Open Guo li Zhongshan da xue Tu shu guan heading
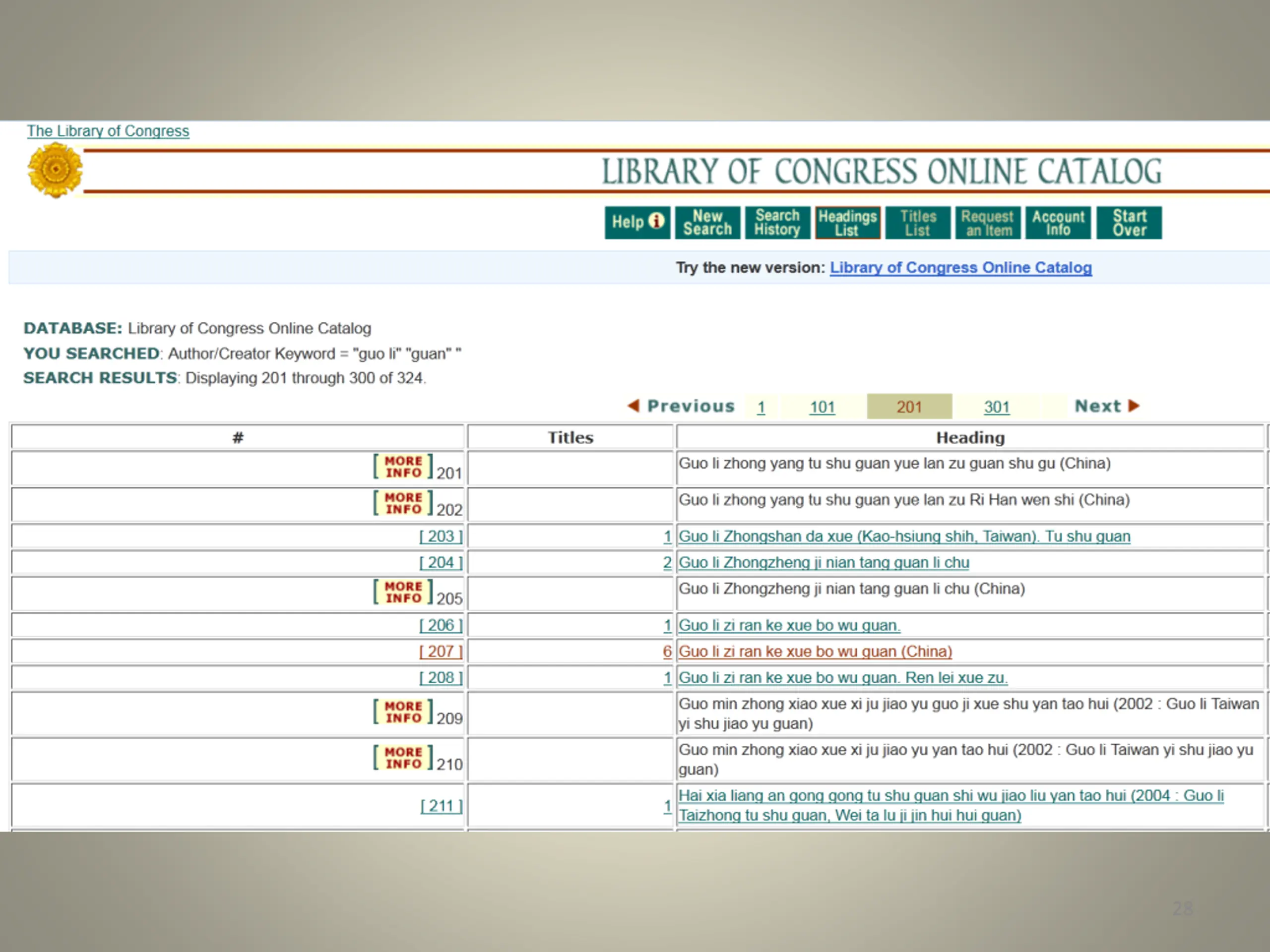 [904, 536]
